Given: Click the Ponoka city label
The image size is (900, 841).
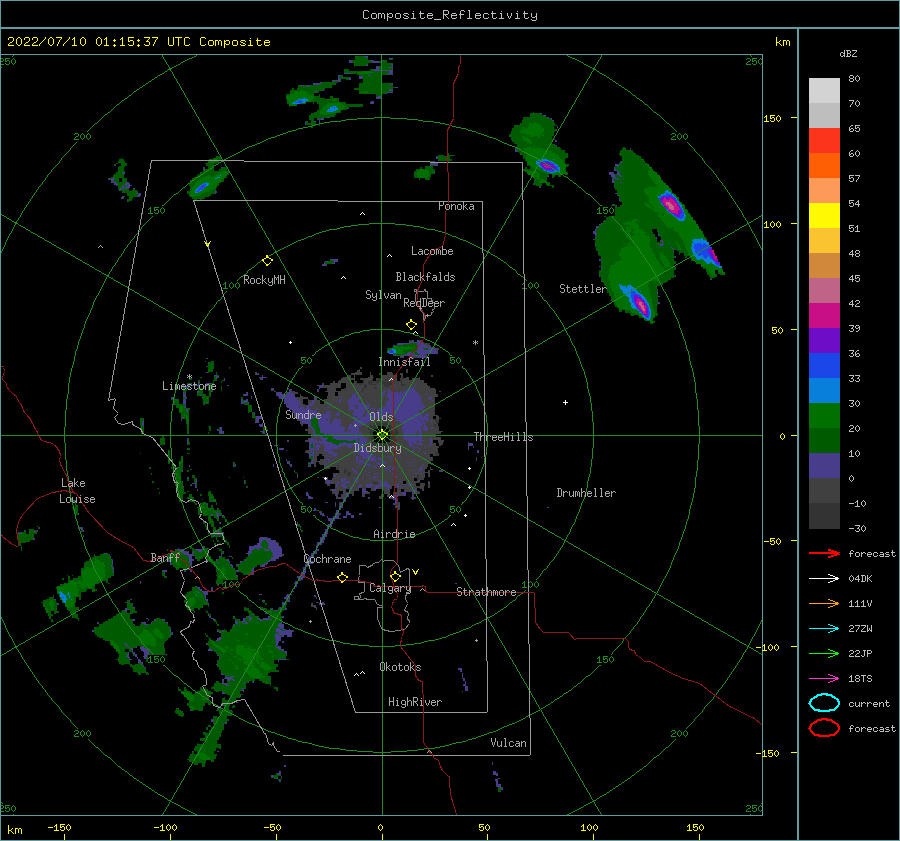Looking at the screenshot, I should coord(456,206).
